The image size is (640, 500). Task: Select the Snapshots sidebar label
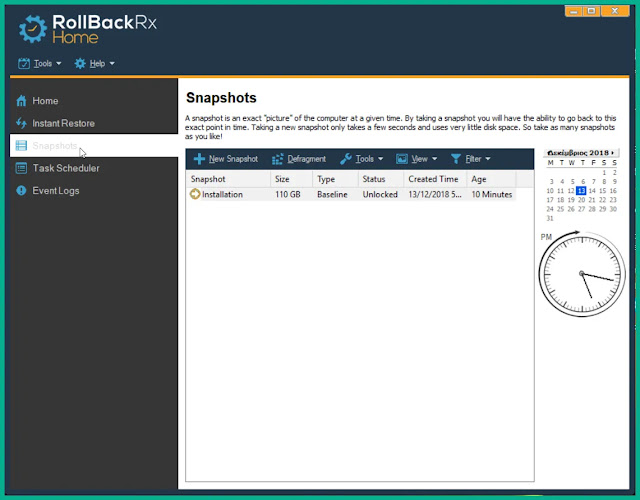click(x=55, y=146)
